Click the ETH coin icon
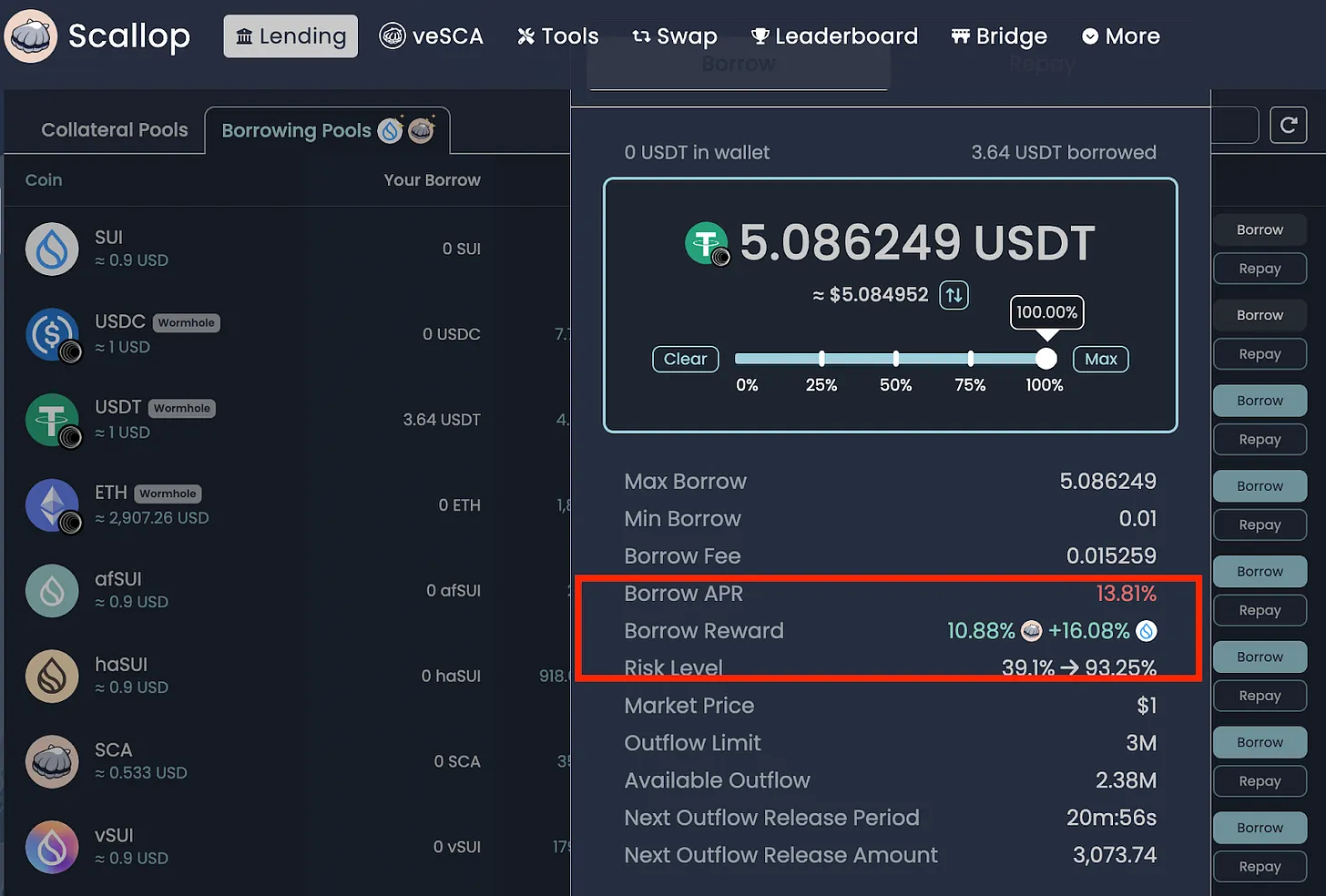 [52, 505]
